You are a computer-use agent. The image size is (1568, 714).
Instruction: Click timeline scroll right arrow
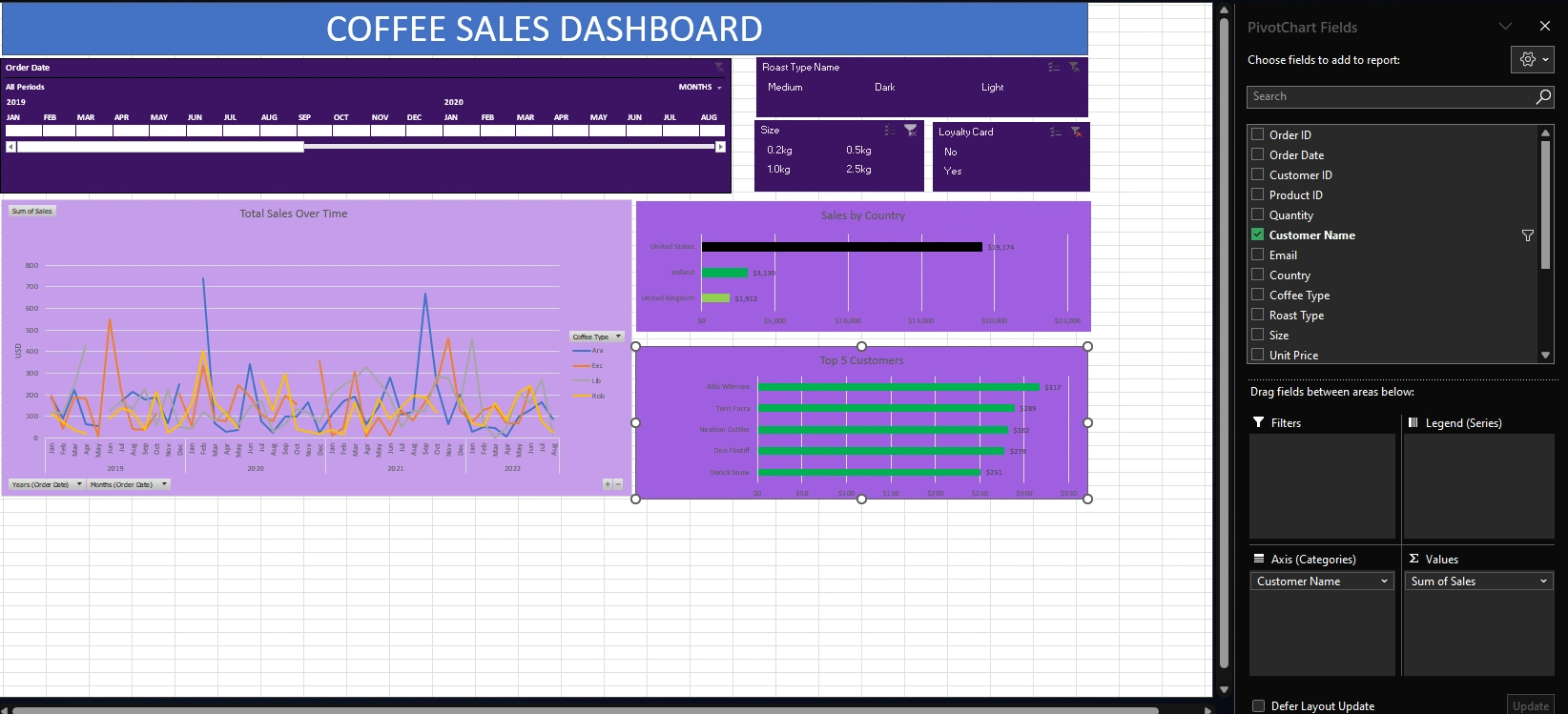pyautogui.click(x=720, y=147)
